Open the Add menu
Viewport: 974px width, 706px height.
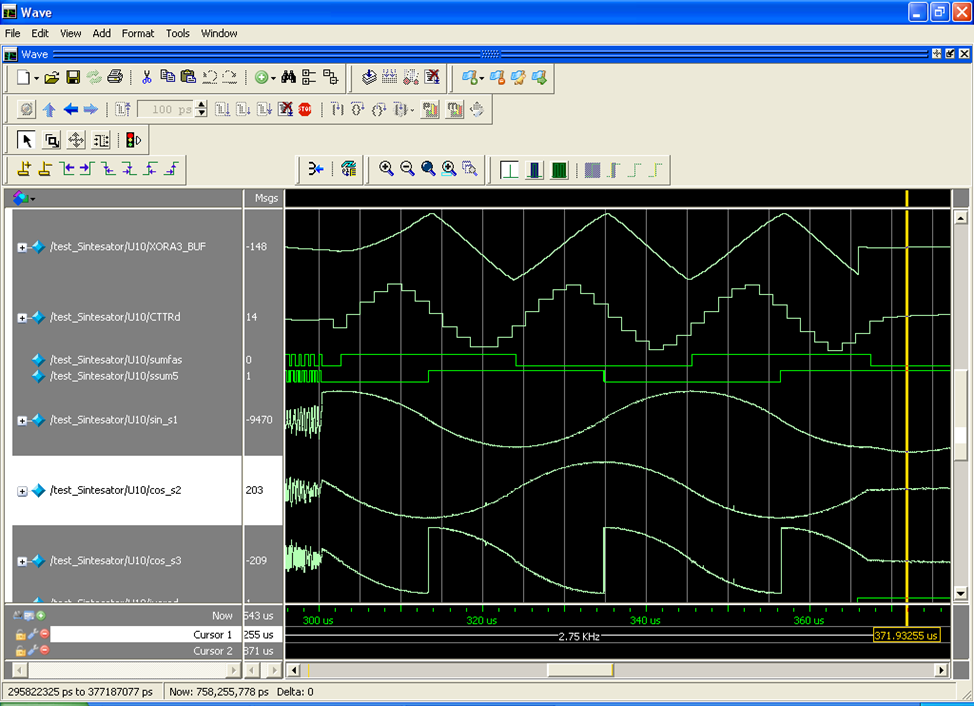coord(101,34)
